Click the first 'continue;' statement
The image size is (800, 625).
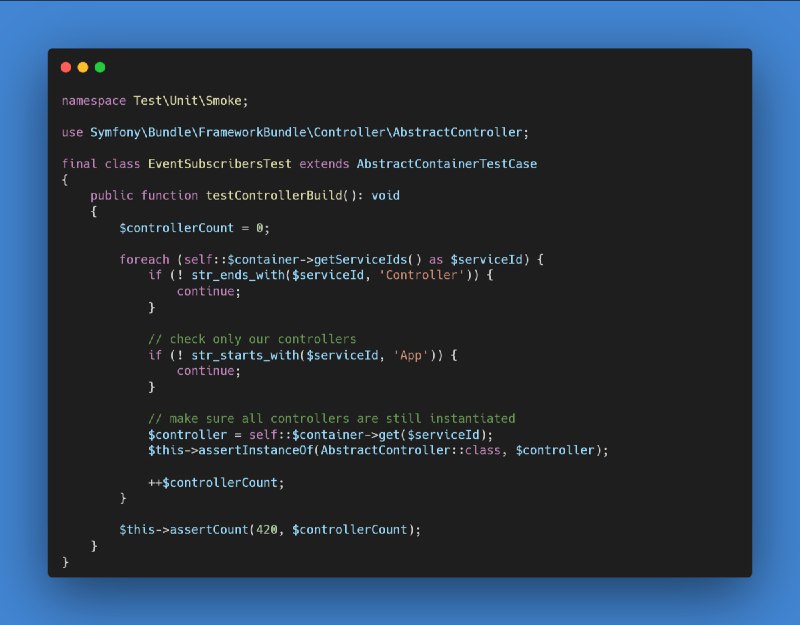pos(209,291)
